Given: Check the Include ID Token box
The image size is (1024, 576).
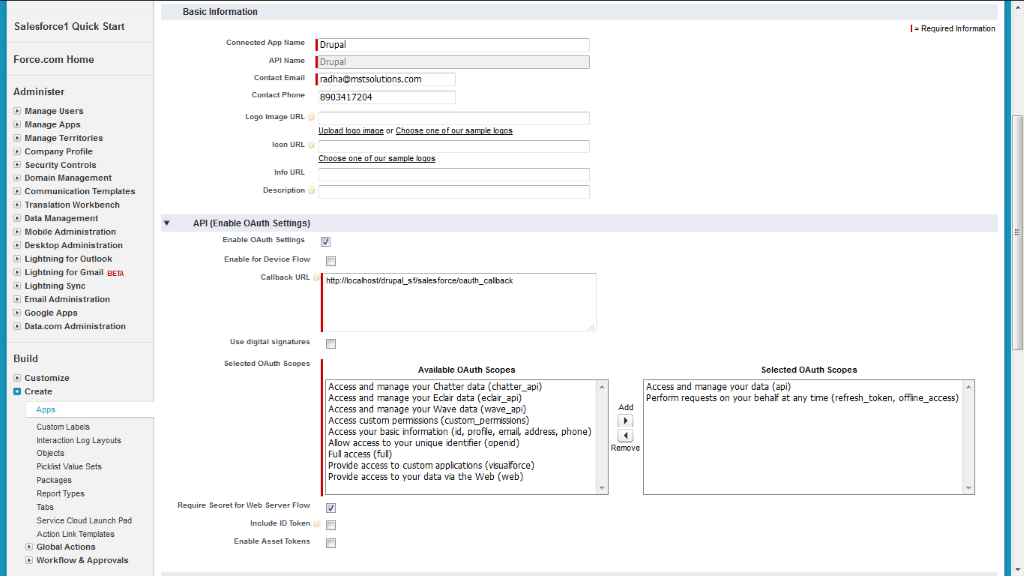Looking at the screenshot, I should 331,525.
